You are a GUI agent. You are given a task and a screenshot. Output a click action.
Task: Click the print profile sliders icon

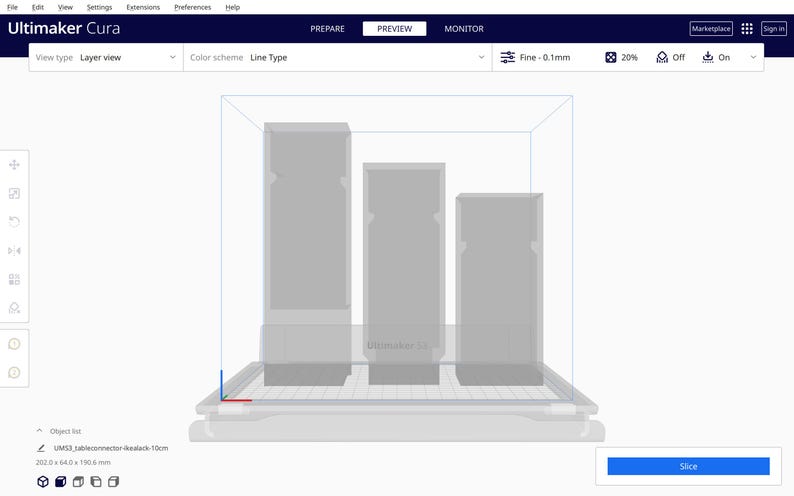pos(507,57)
